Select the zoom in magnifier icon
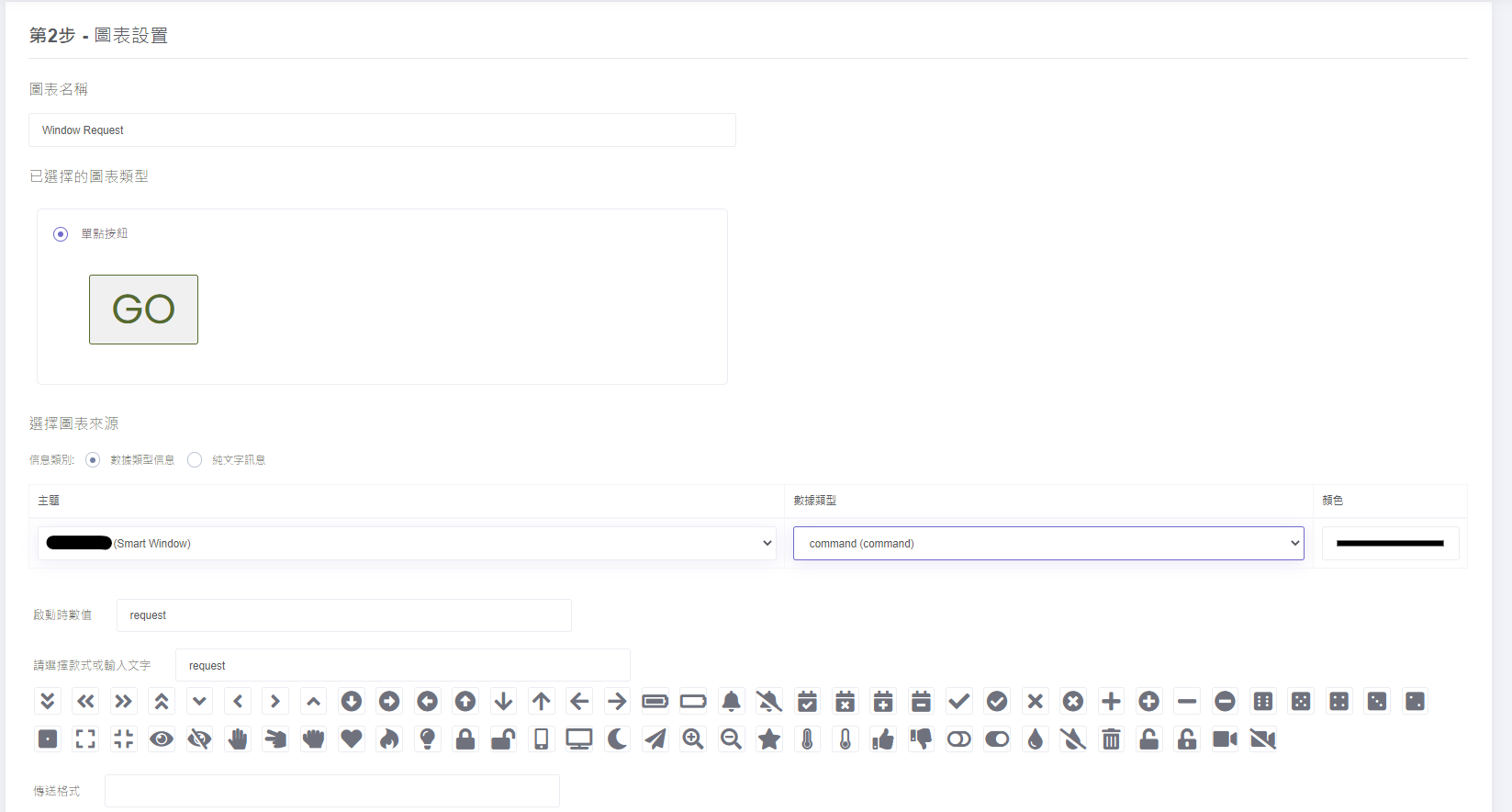The height and width of the screenshot is (812, 1512). (693, 739)
